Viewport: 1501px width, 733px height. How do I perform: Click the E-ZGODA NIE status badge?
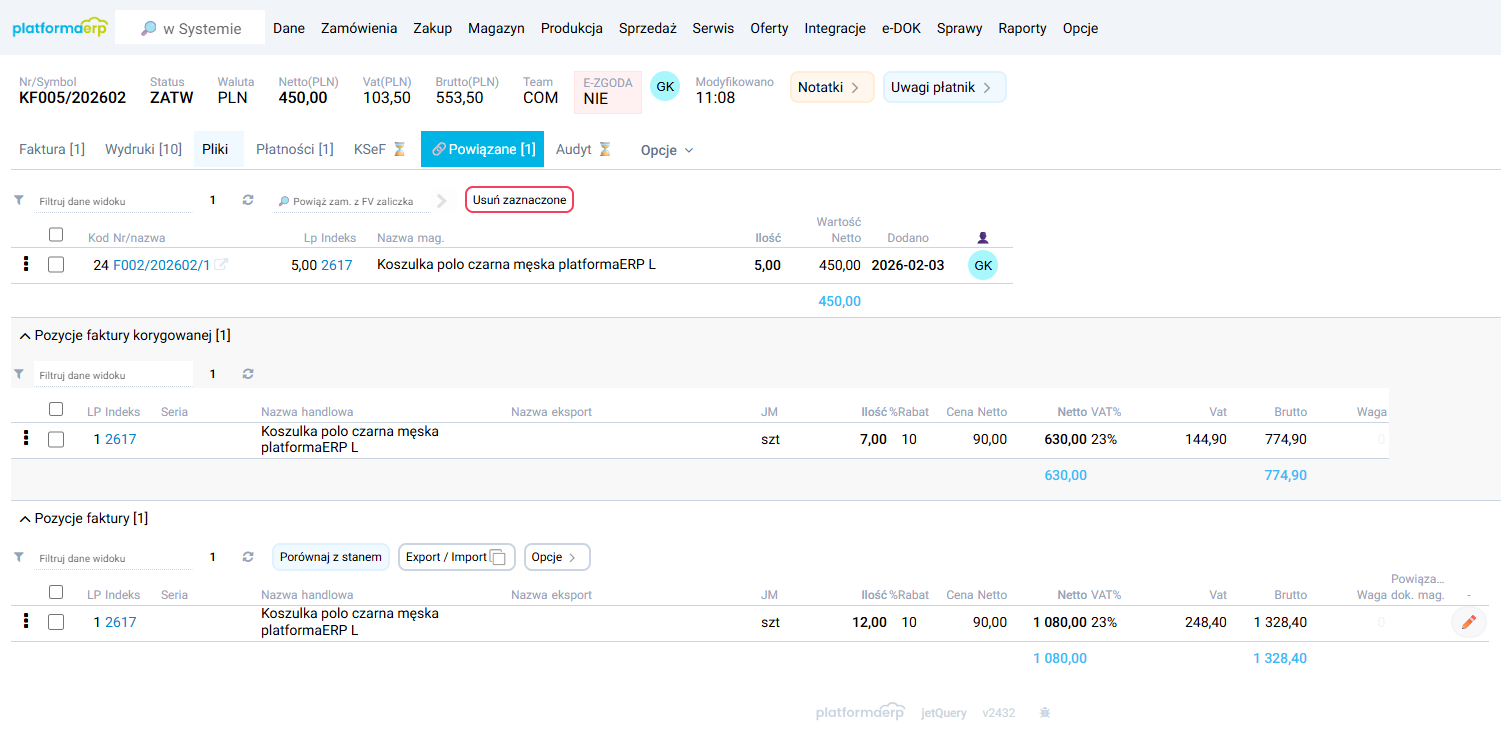coord(608,92)
